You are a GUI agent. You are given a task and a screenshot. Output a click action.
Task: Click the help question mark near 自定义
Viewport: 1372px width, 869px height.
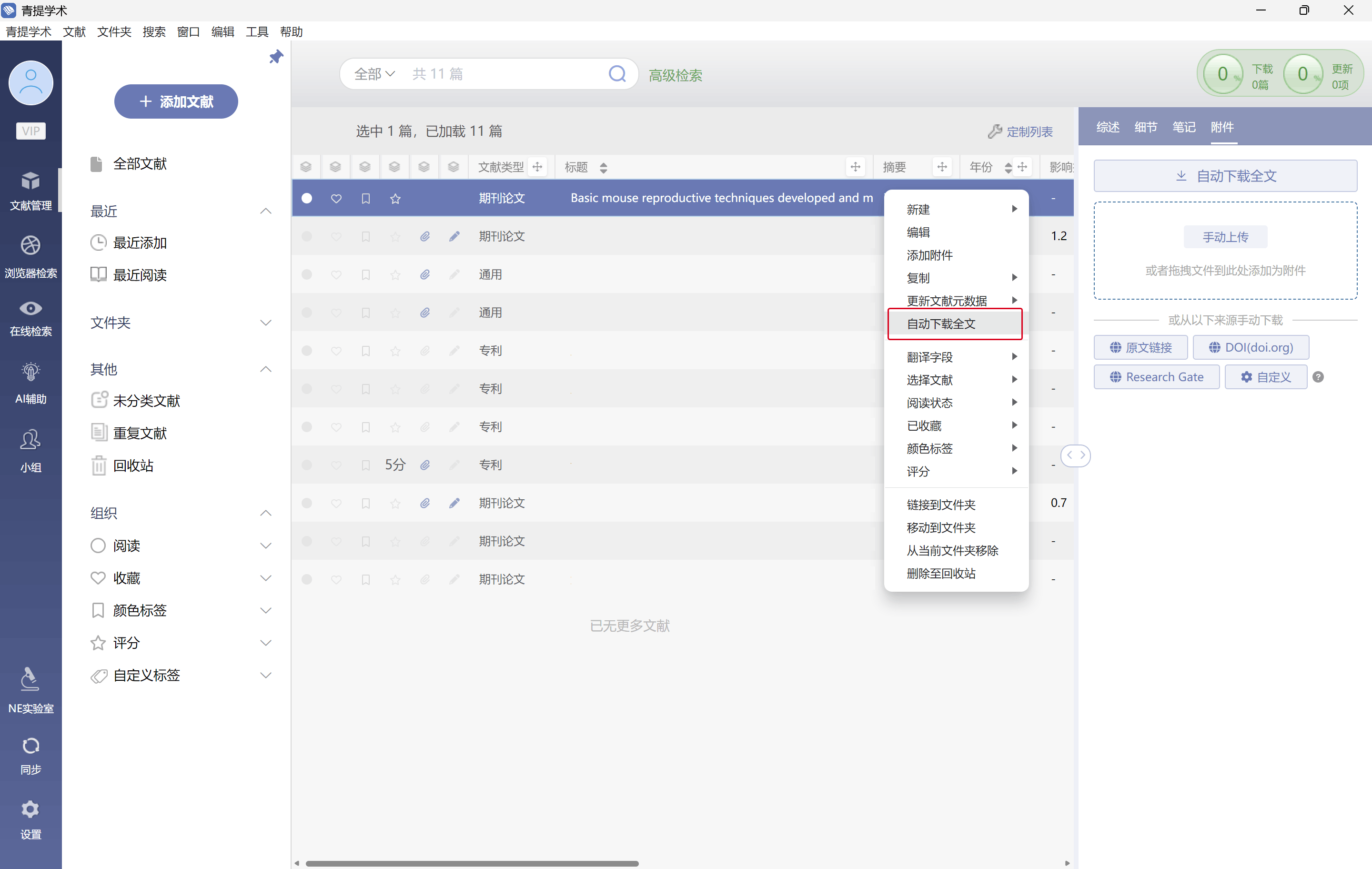[x=1318, y=377]
